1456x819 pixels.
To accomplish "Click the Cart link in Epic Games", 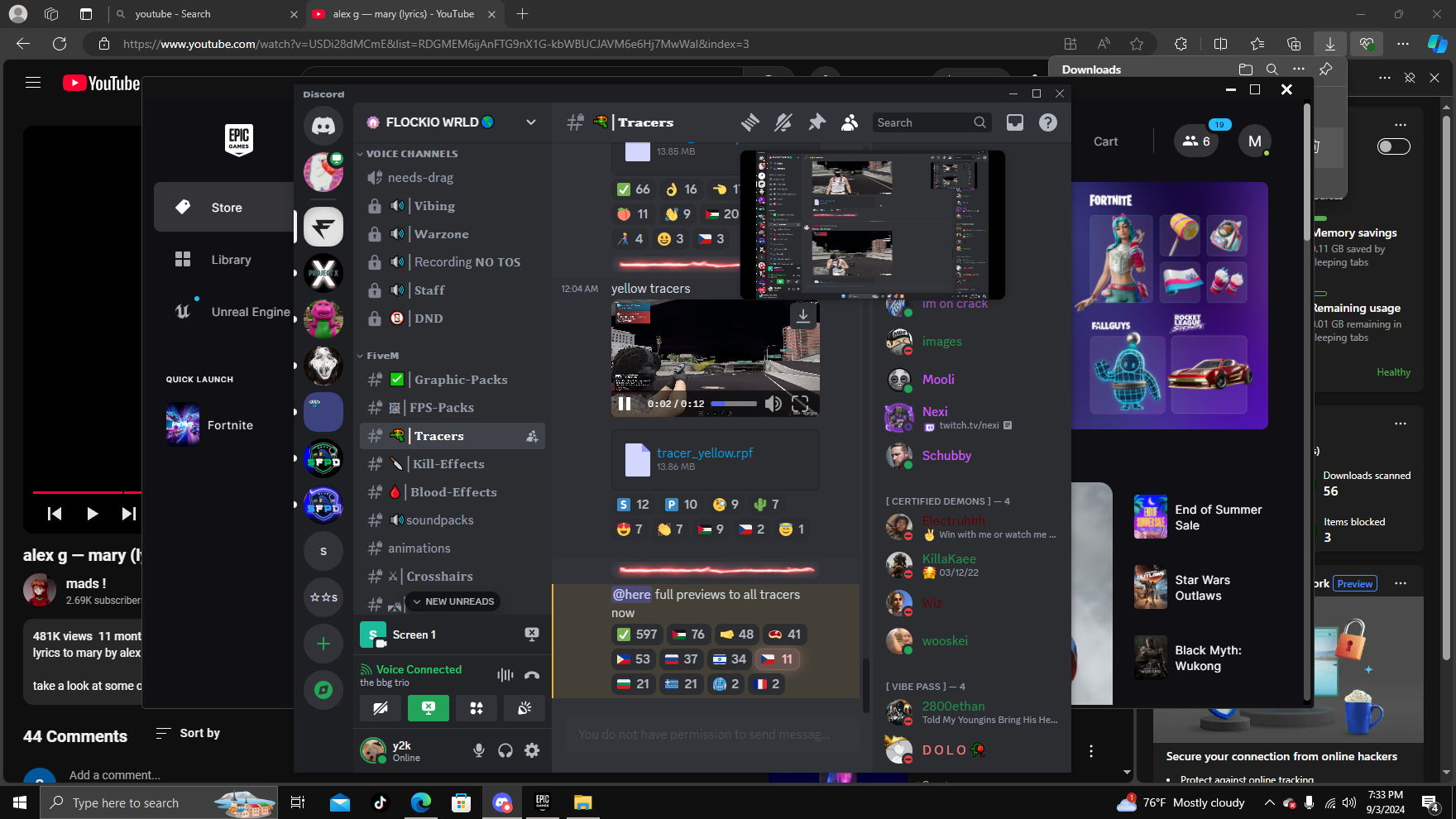I will 1106,141.
